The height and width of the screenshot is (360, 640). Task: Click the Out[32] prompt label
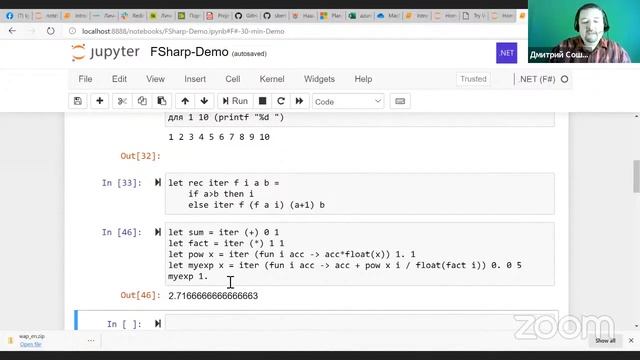(x=140, y=156)
